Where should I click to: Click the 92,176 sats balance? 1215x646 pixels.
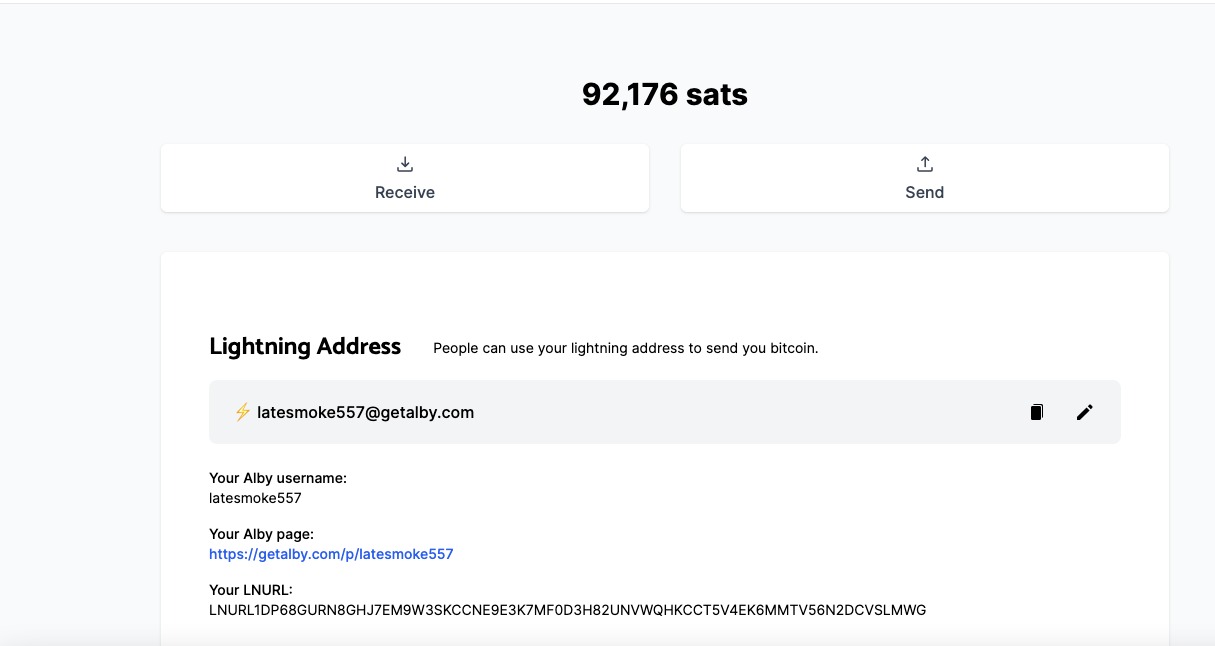(x=665, y=95)
